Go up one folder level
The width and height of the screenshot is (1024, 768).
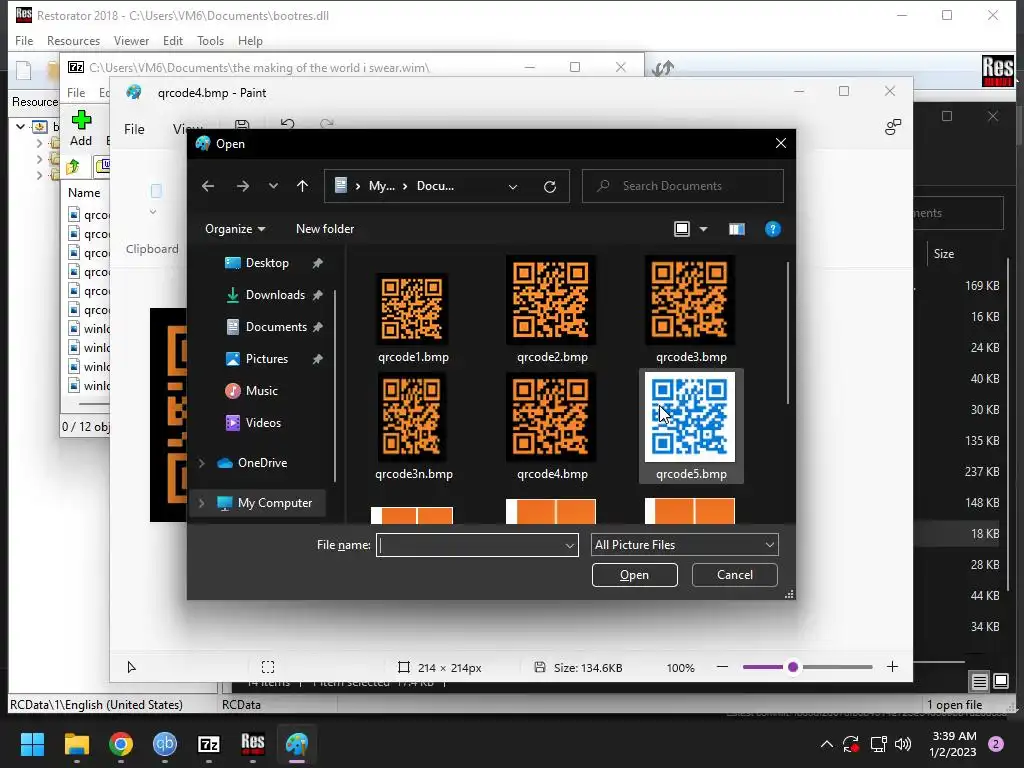pos(302,186)
